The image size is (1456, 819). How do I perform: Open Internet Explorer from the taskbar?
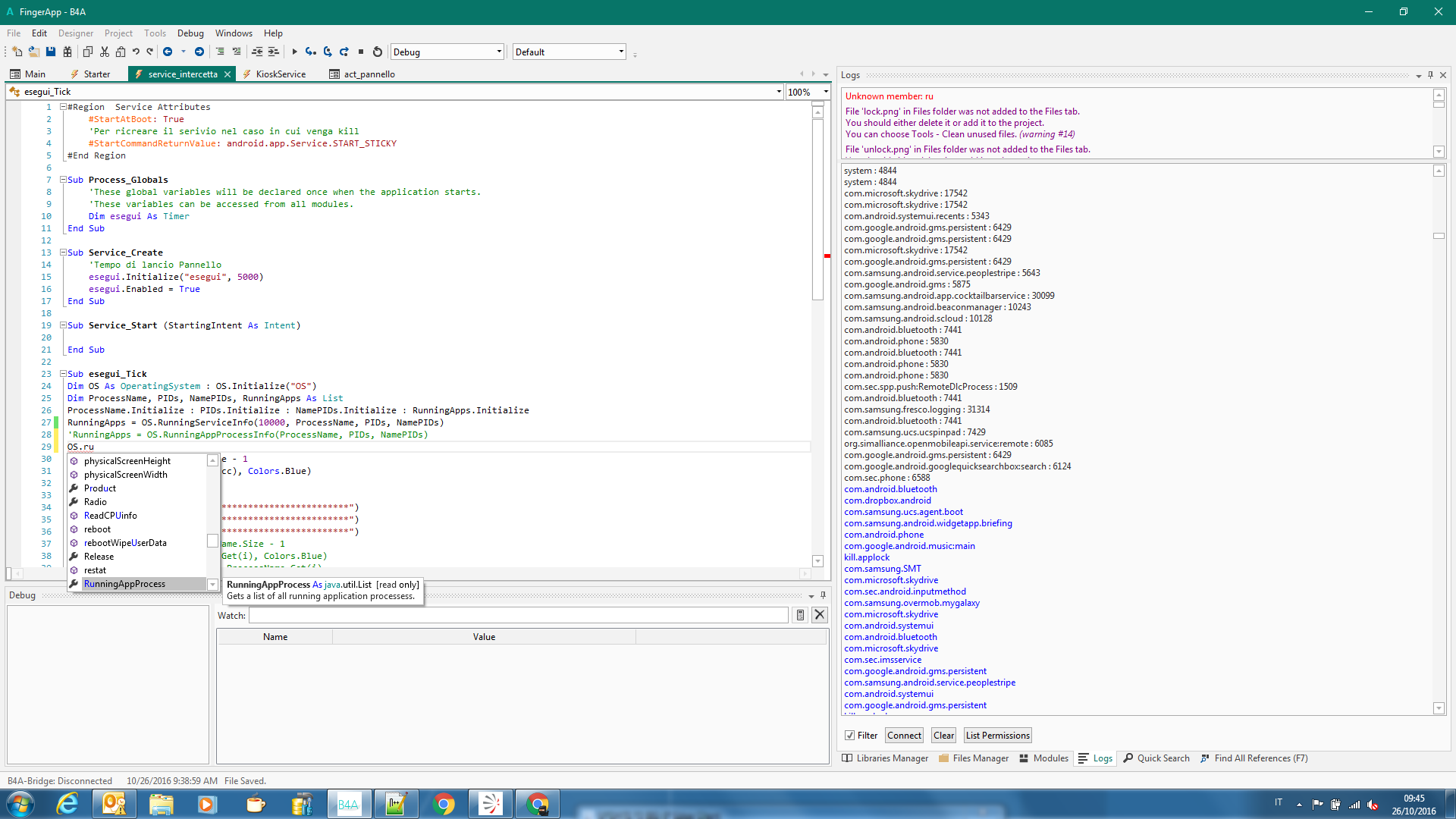(x=67, y=804)
